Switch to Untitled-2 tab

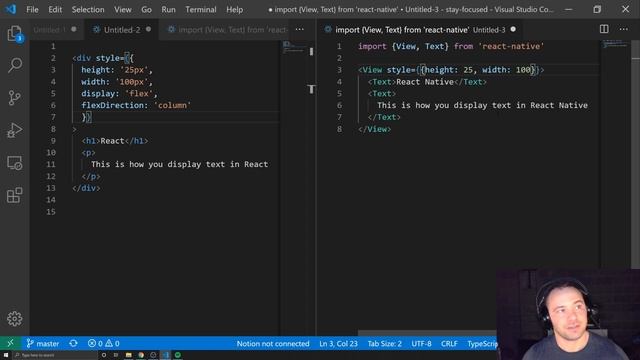[x=122, y=29]
